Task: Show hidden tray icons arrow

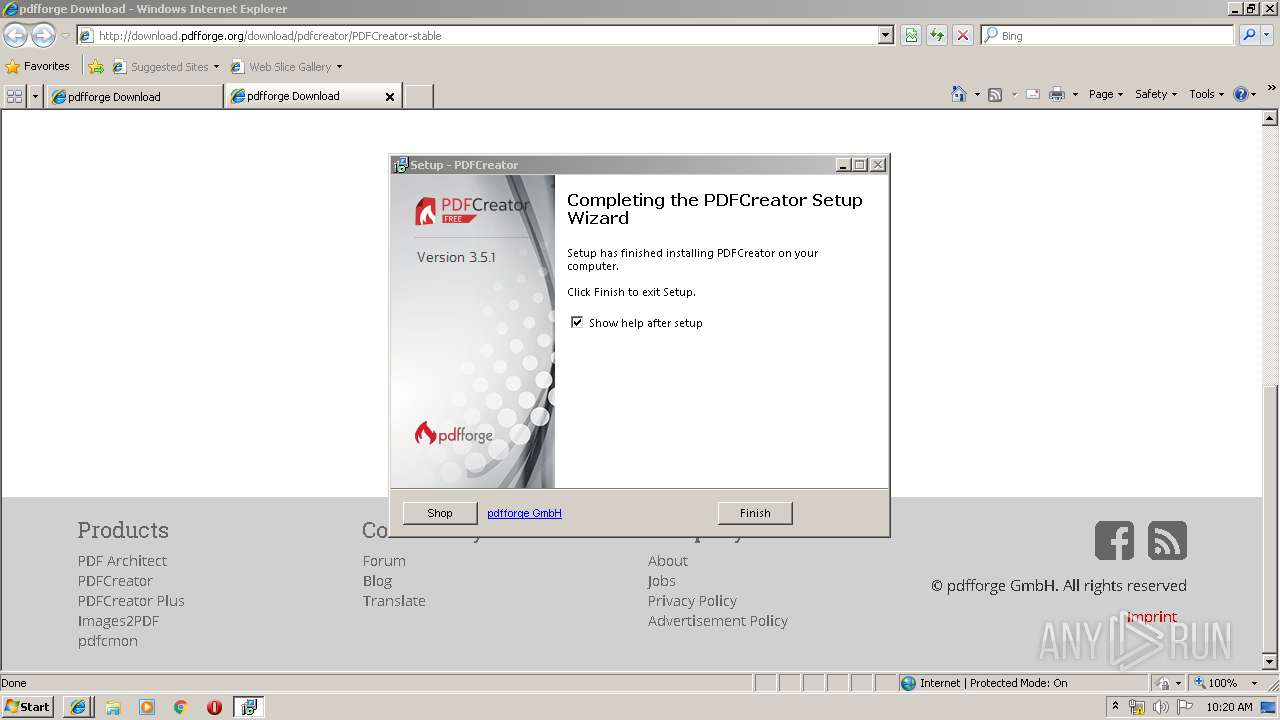Action: 1115,707
